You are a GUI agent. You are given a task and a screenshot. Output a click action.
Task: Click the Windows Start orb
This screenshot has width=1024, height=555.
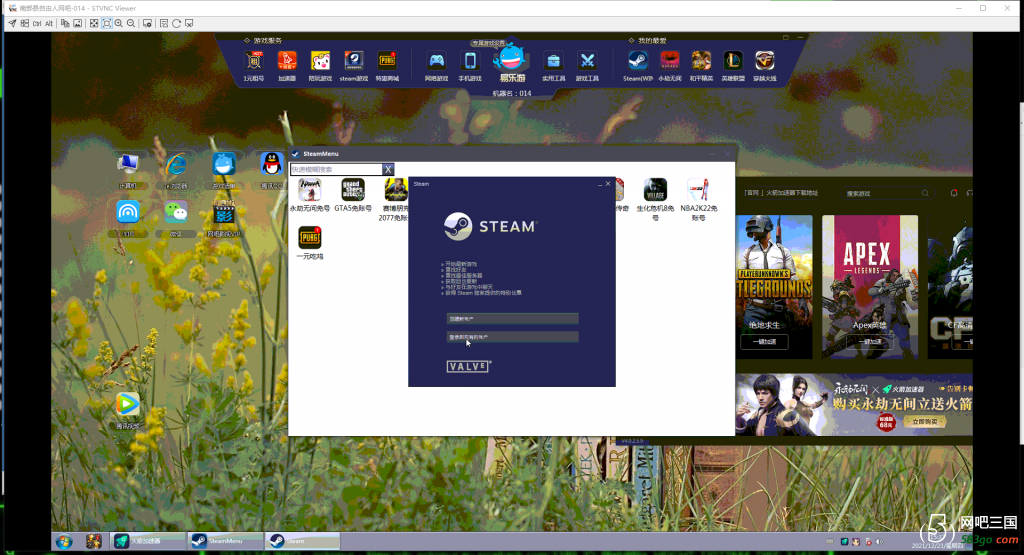click(64, 541)
